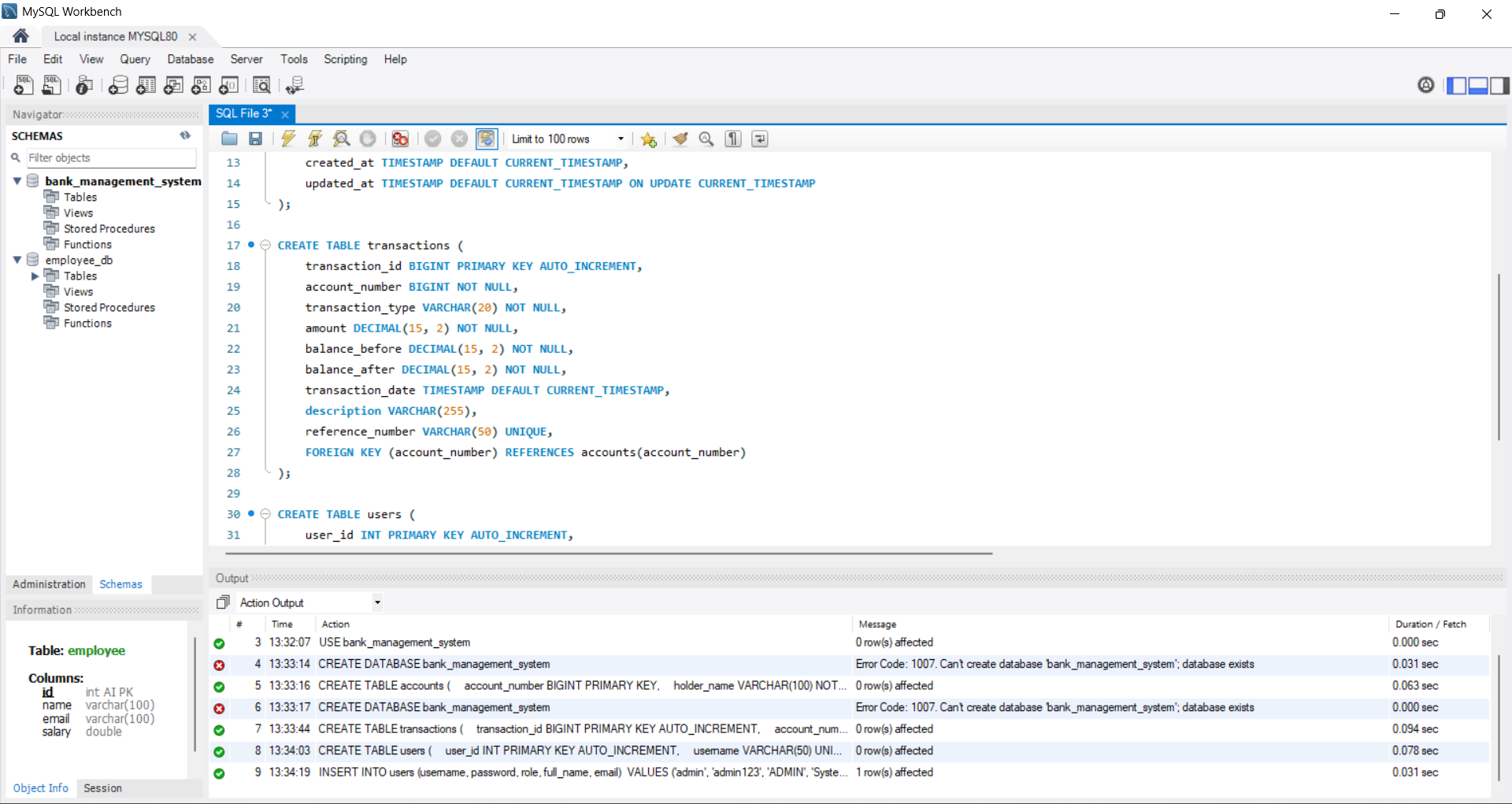
Task: Click the Explain execution plan magnifier icon
Action: click(341, 139)
